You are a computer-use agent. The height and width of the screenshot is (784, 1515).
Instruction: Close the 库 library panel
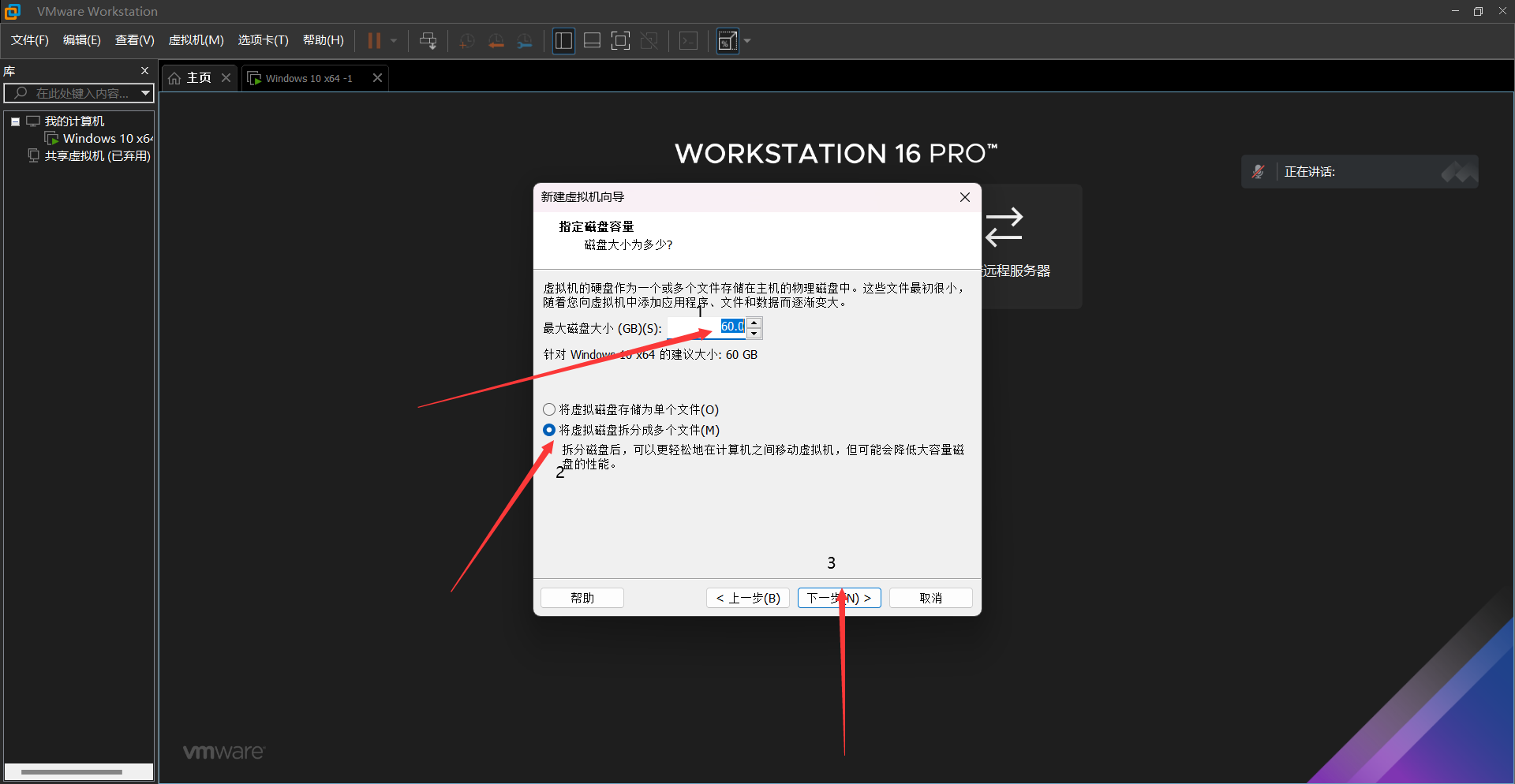[x=144, y=71]
